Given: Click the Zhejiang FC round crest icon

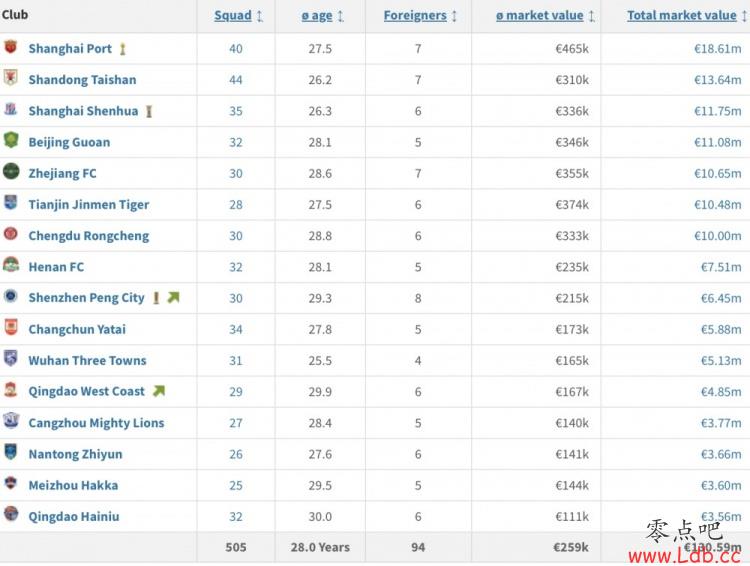Looking at the screenshot, I should point(11,171).
